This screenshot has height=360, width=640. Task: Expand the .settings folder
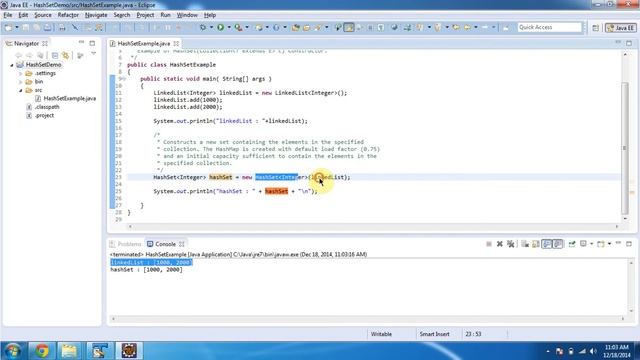pyautogui.click(x=20, y=73)
